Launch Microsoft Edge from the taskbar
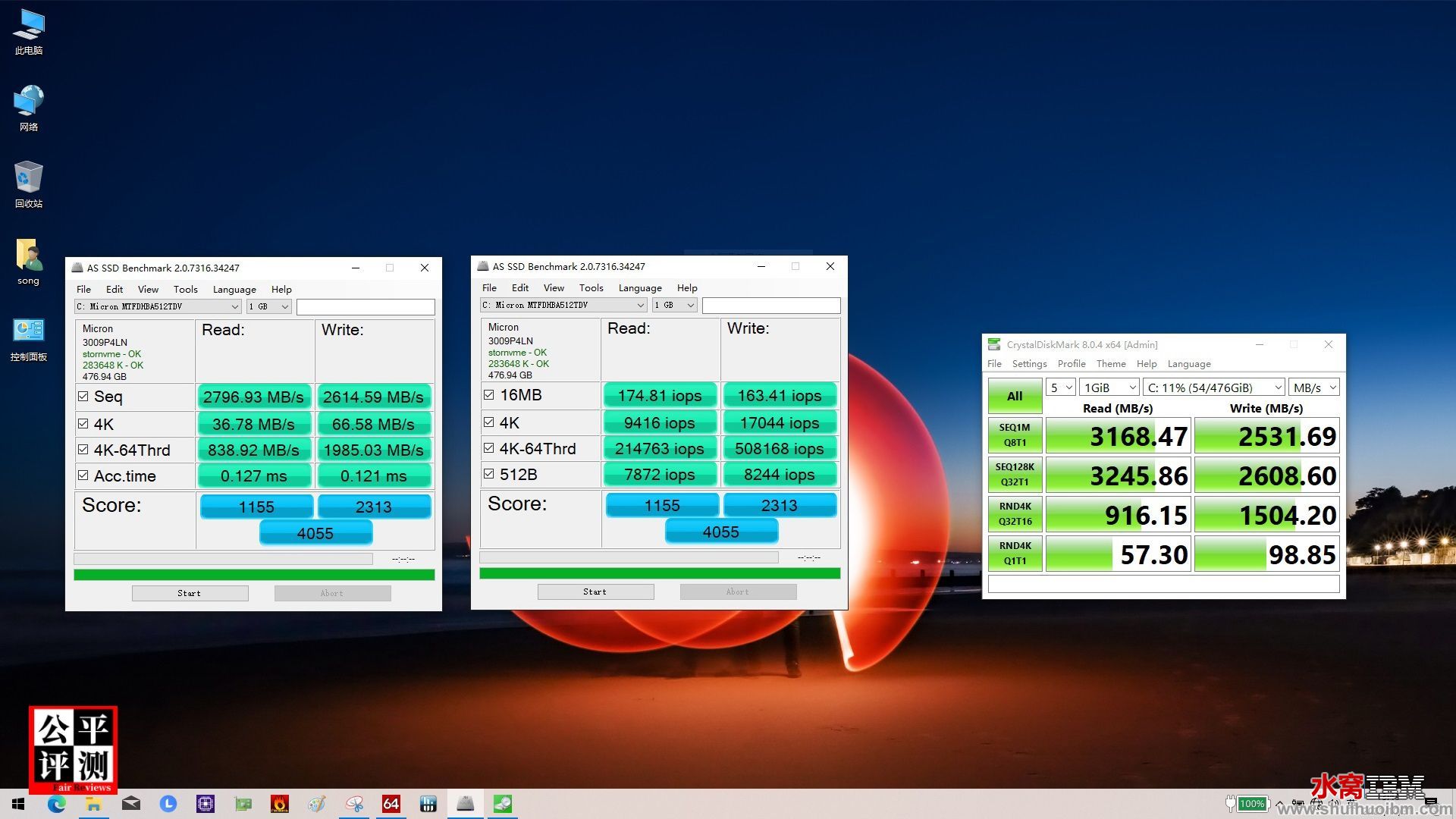This screenshot has width=1456, height=819. point(57,804)
